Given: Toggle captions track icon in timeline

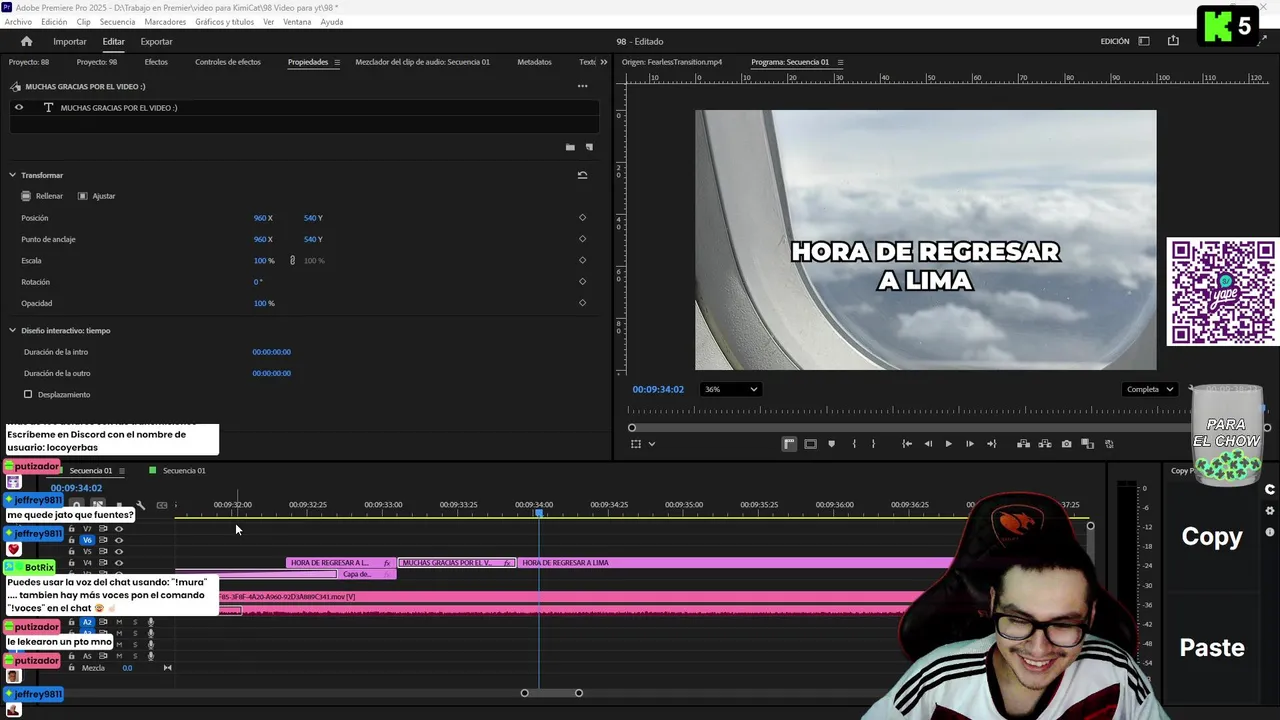Looking at the screenshot, I should pos(162,505).
